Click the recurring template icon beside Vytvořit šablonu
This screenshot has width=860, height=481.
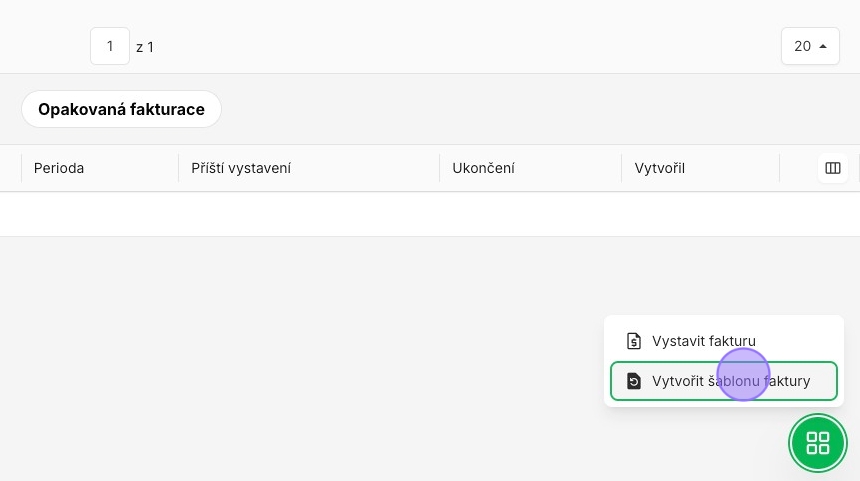[x=633, y=381]
